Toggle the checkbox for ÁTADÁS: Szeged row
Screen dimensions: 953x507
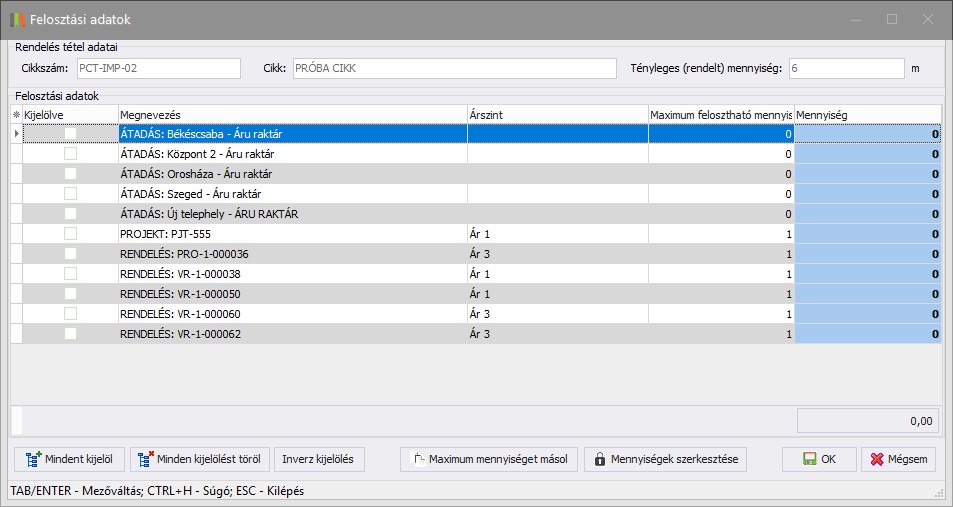click(x=70, y=194)
